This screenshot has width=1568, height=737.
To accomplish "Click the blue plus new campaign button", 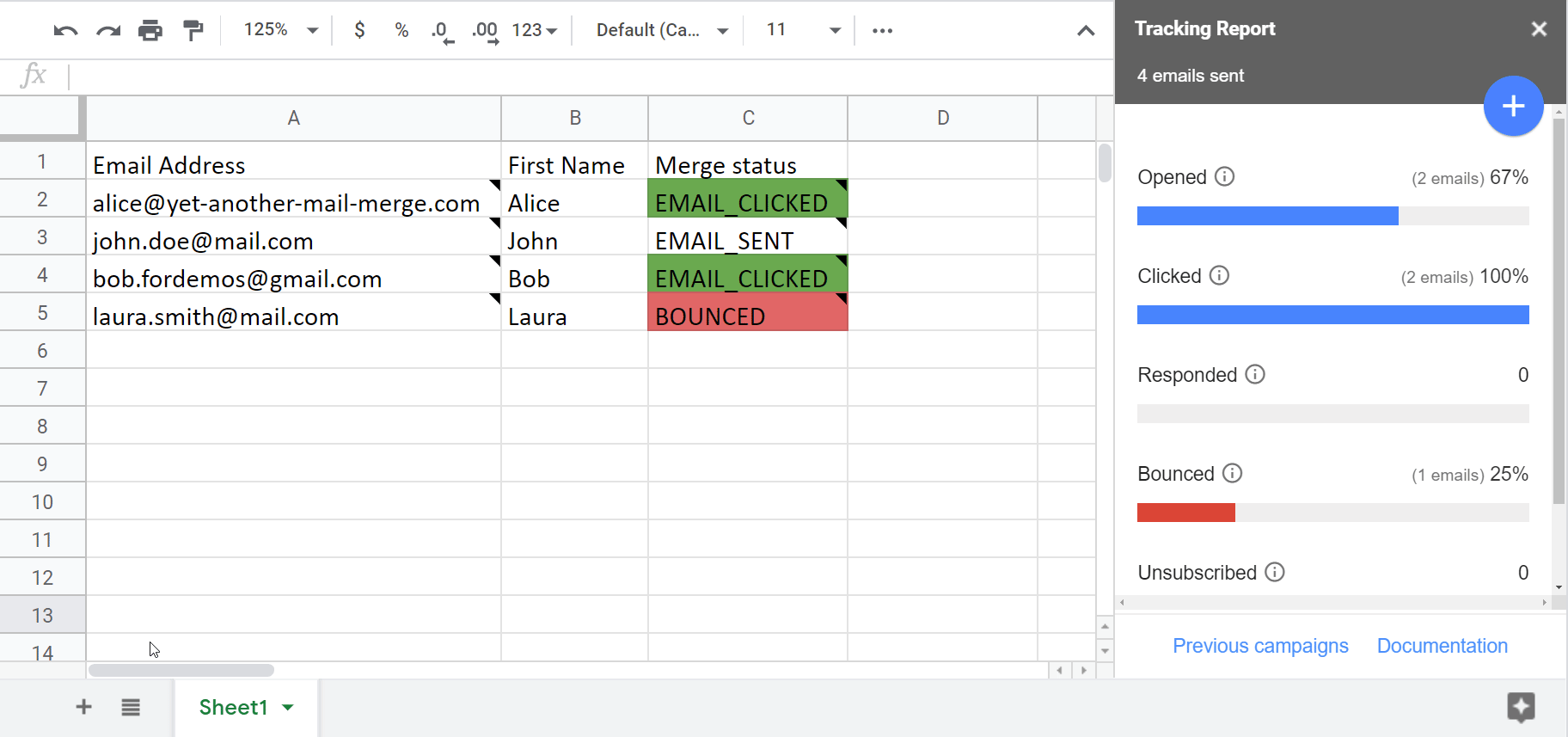I will [1513, 106].
